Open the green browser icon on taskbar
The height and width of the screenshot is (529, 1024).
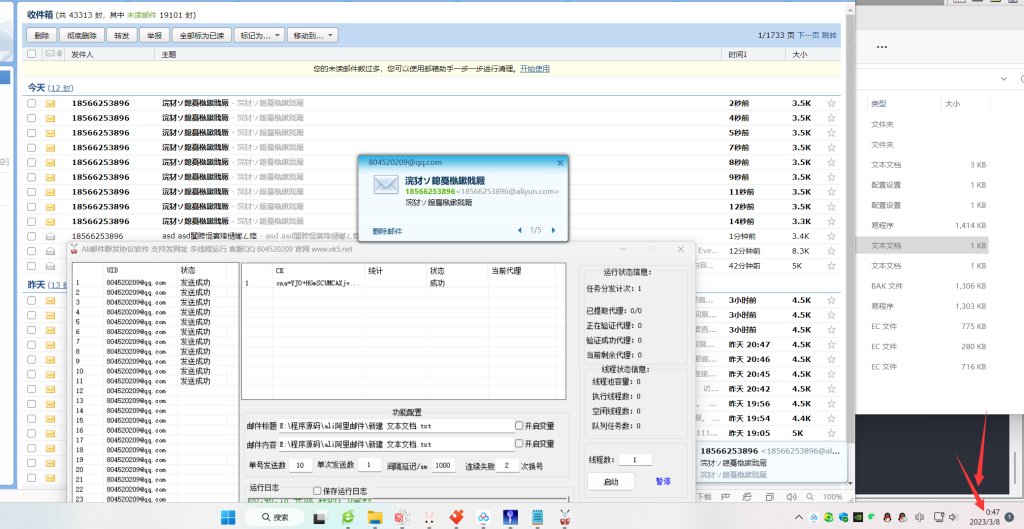pyautogui.click(x=348, y=517)
